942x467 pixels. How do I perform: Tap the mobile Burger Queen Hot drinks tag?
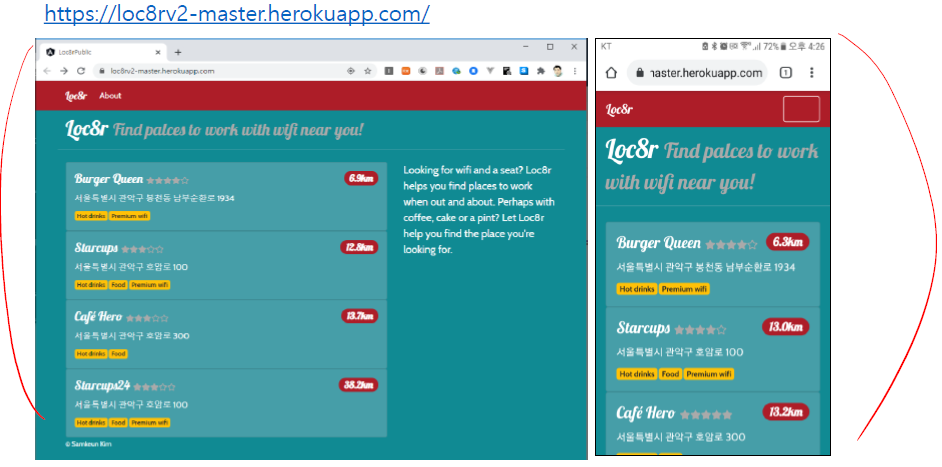click(637, 289)
